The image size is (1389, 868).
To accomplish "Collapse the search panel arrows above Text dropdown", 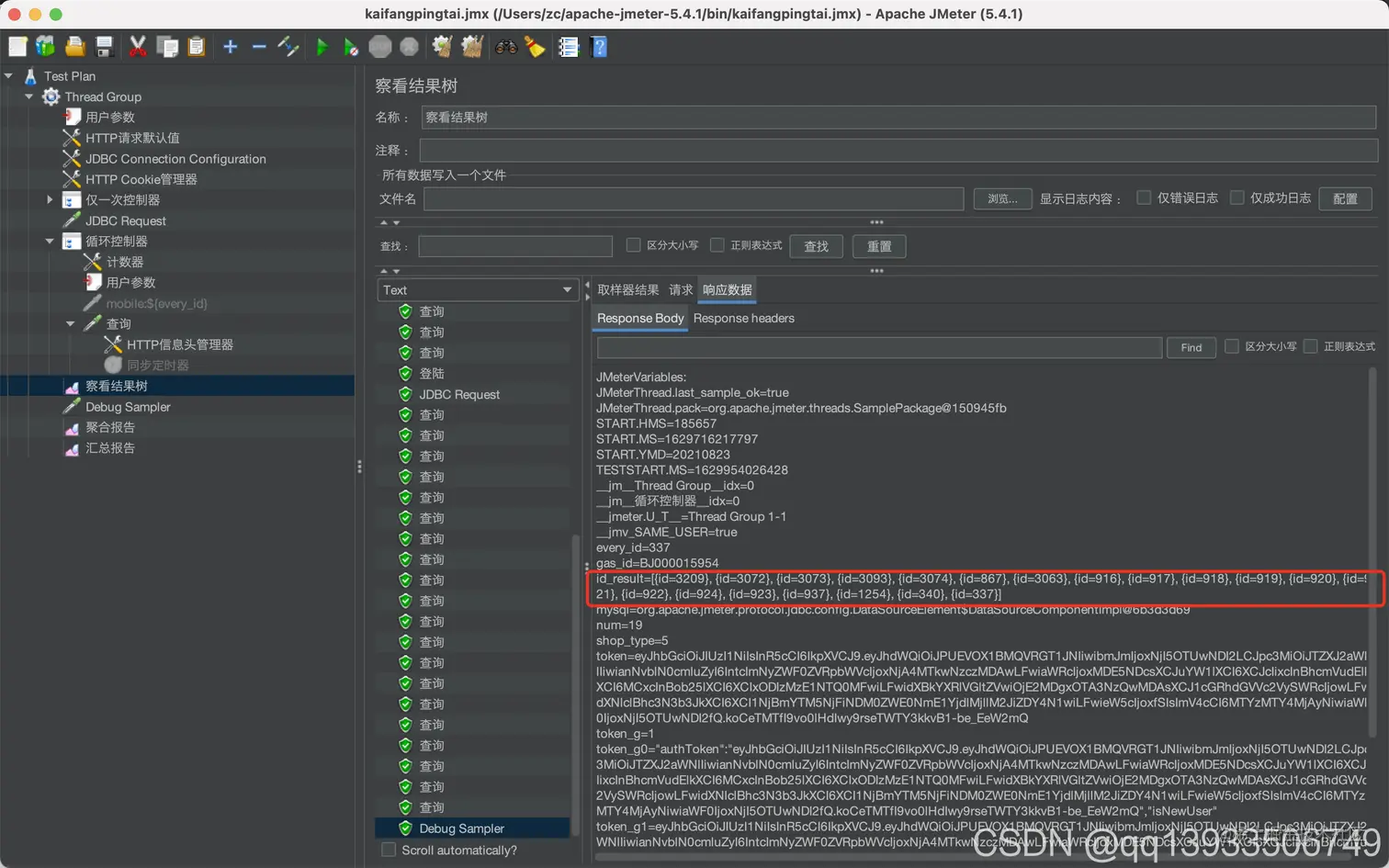I will click(x=390, y=271).
